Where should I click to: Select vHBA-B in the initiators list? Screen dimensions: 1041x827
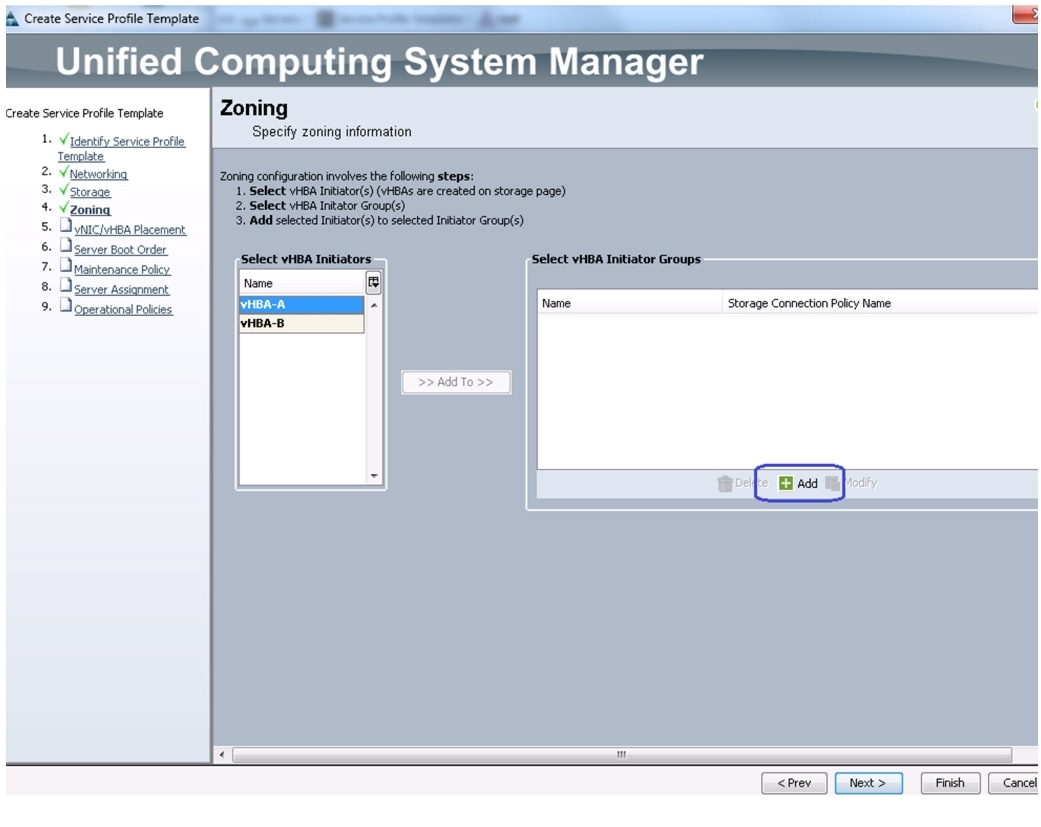(301, 323)
